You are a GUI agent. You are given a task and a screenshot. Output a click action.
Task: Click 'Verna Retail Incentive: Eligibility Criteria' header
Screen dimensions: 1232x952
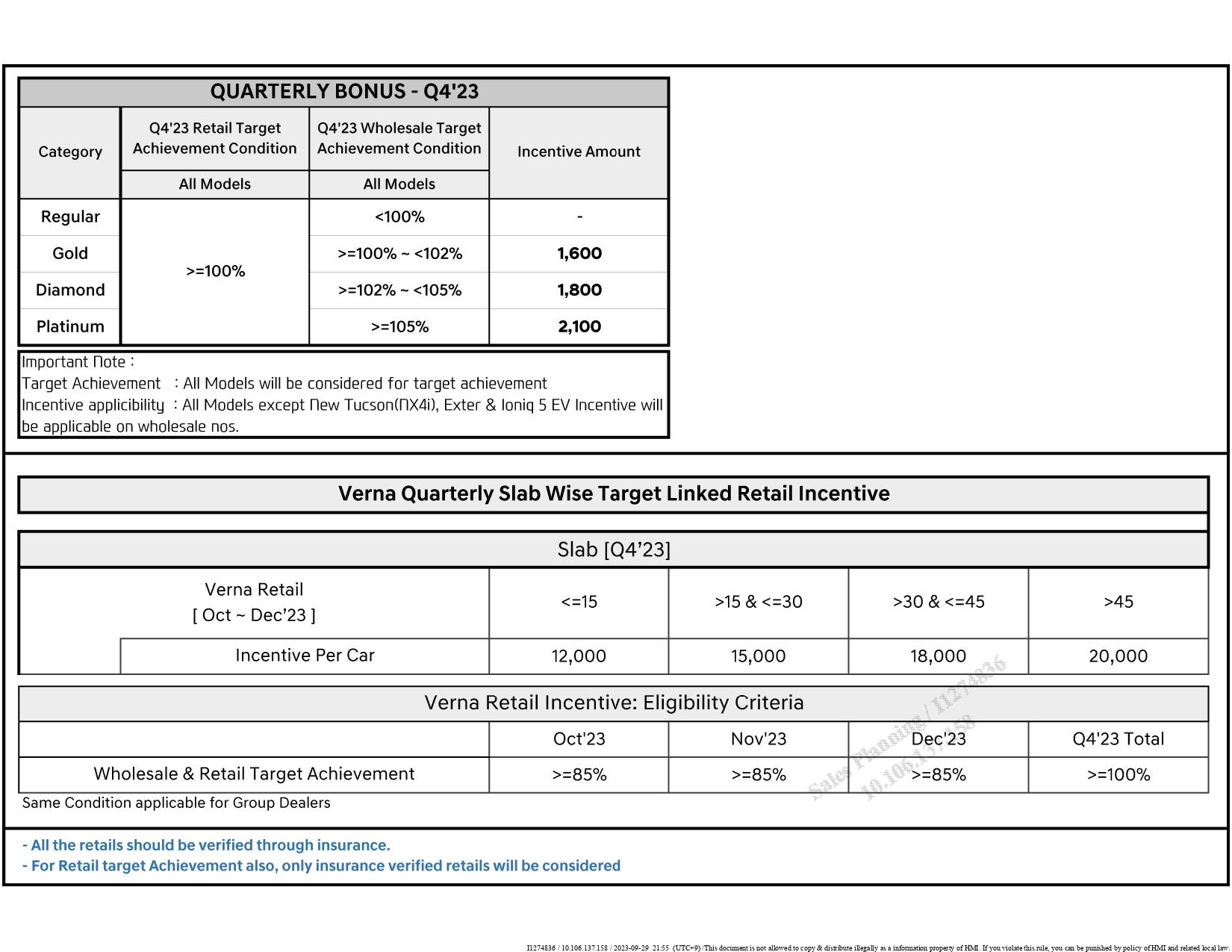click(614, 703)
